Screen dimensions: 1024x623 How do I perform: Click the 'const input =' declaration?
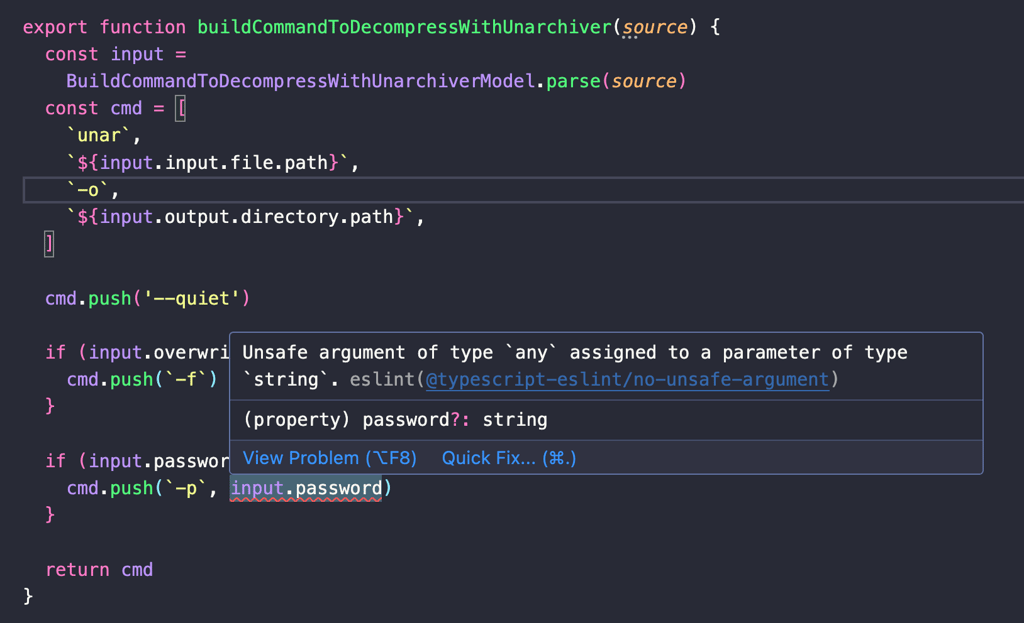pyautogui.click(x=116, y=54)
